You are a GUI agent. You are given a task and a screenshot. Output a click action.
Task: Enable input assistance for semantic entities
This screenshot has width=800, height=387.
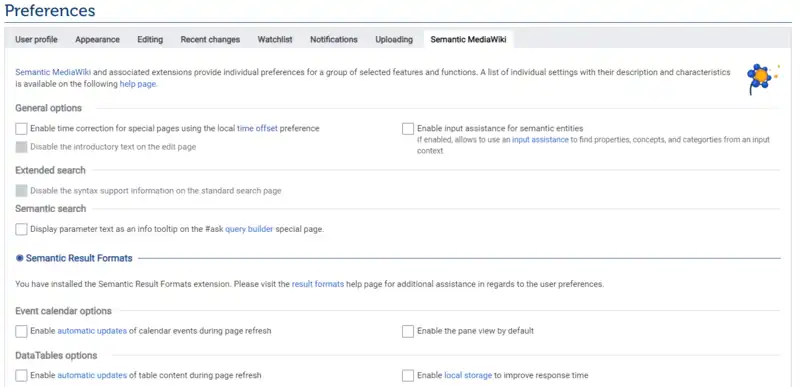[x=408, y=128]
